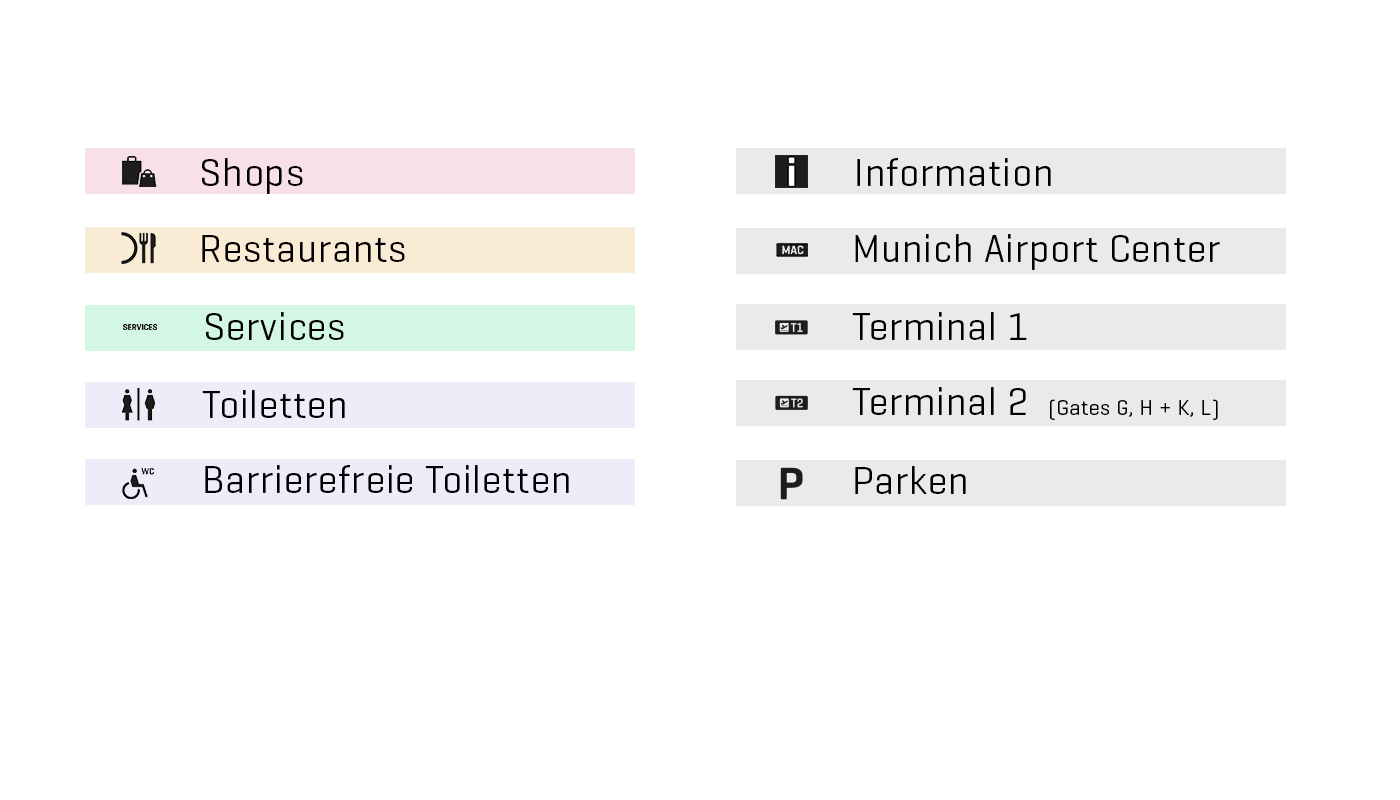This screenshot has height=800, width=1400.
Task: Open the Services text entry
Action: click(275, 328)
